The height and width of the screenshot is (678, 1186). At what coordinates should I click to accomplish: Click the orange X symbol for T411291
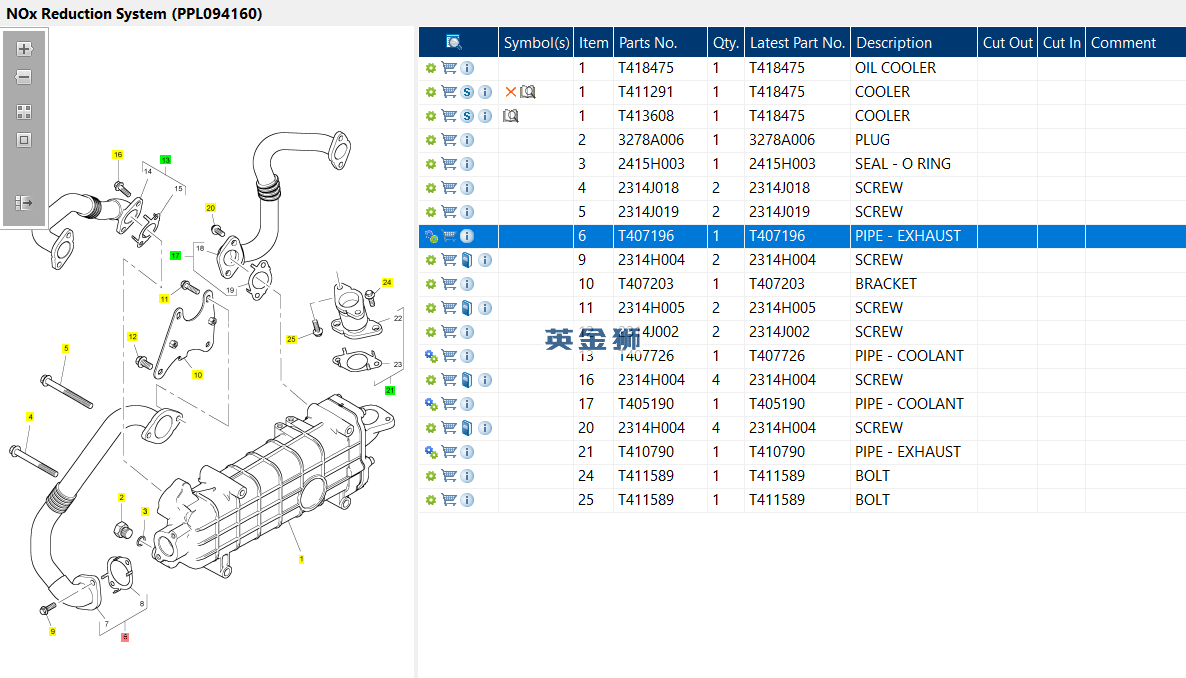(511, 92)
